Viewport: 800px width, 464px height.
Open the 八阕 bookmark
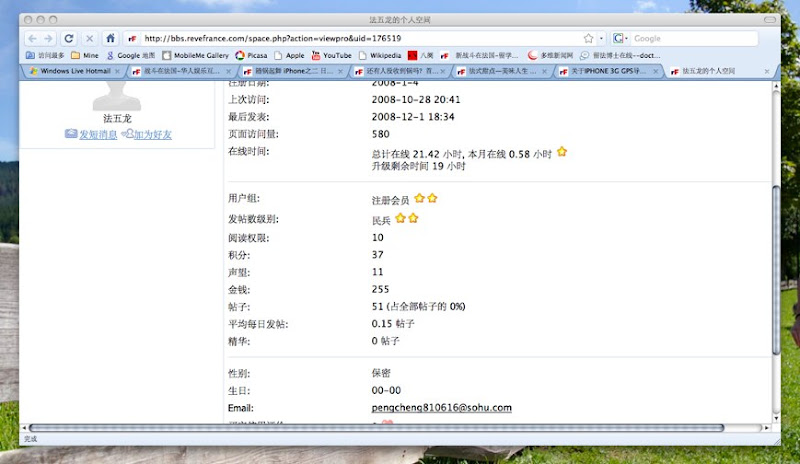(421, 55)
